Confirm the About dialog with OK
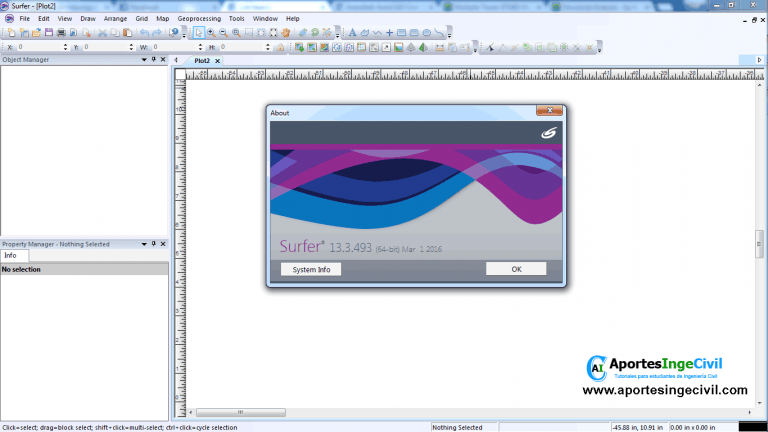Image resolution: width=768 pixels, height=432 pixels. point(516,269)
